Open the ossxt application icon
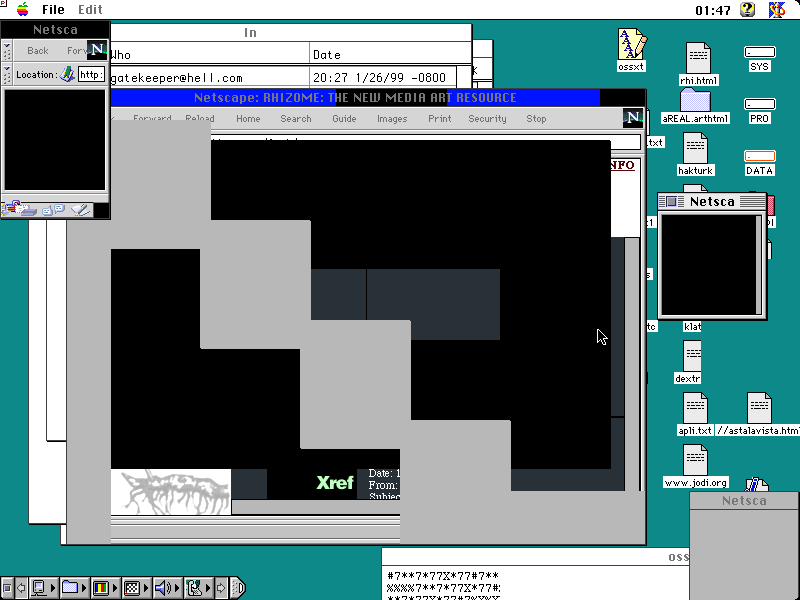Viewport: 800px width, 600px height. point(631,46)
